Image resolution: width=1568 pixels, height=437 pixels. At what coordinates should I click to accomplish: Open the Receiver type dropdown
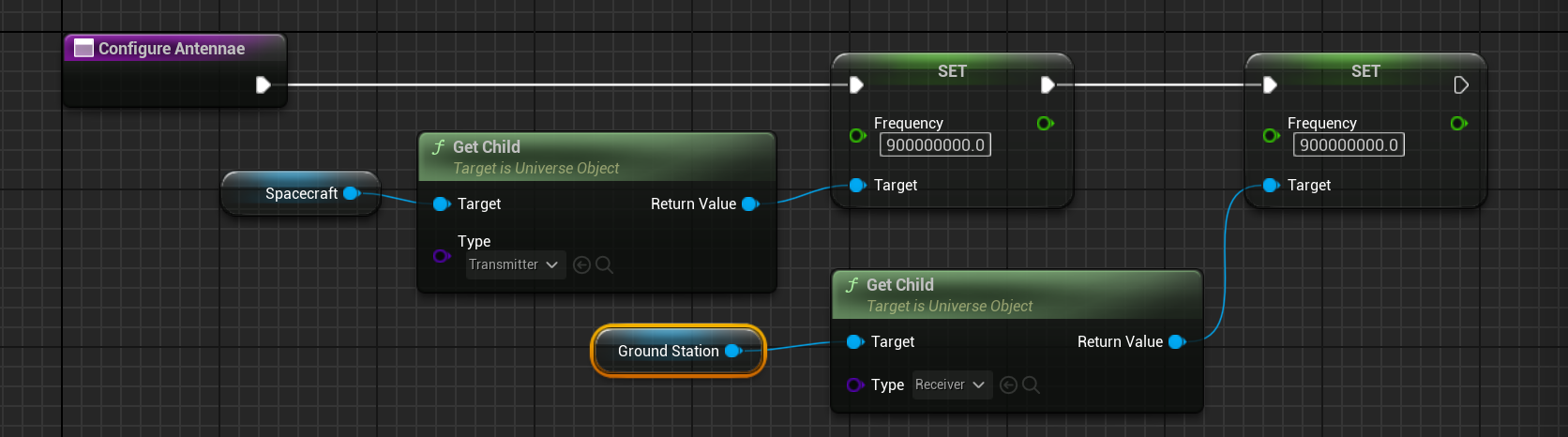coord(951,384)
